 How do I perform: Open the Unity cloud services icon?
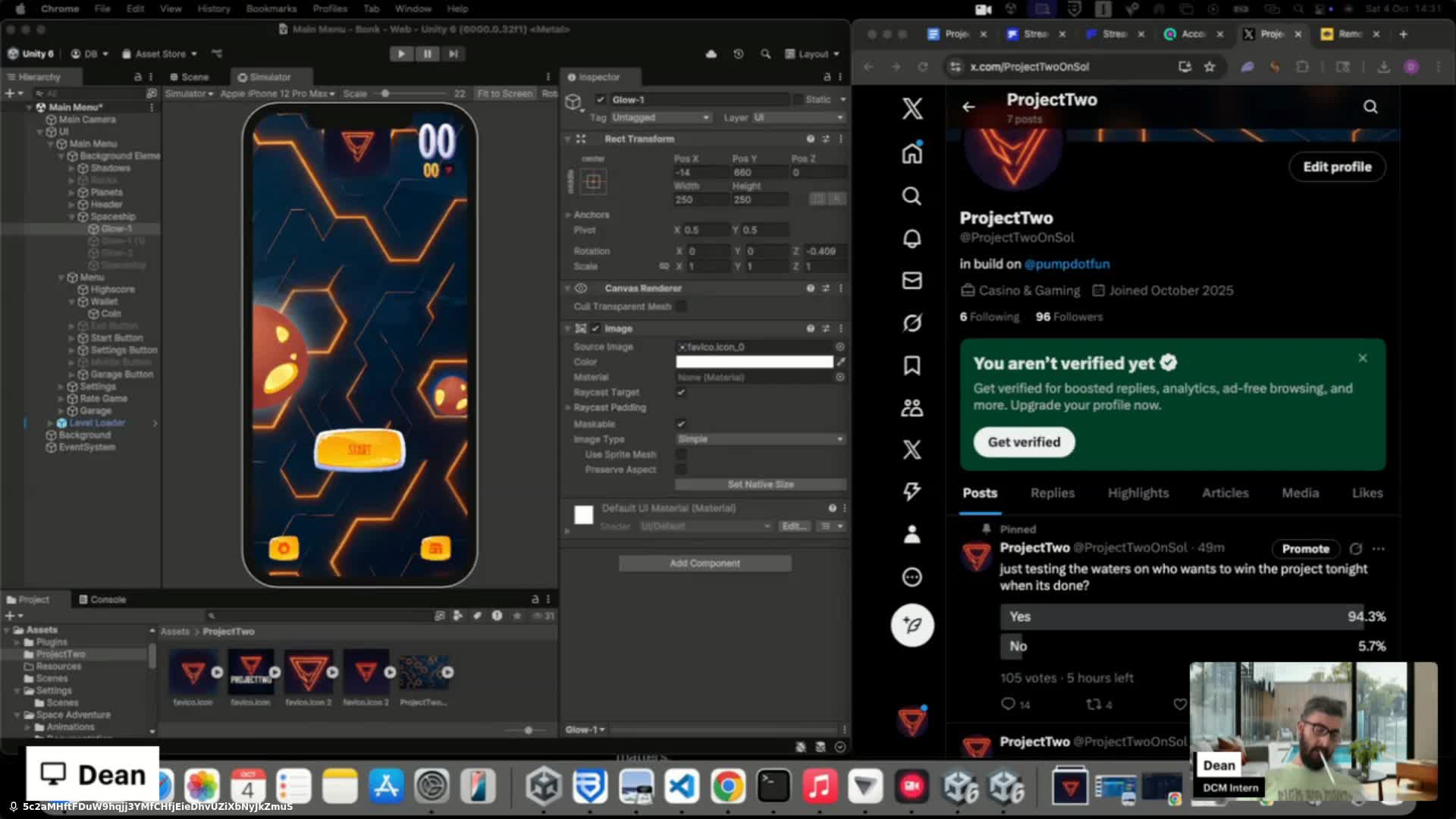(x=711, y=54)
